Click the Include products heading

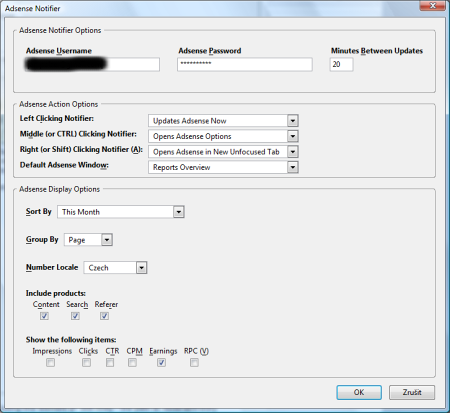(x=56, y=293)
